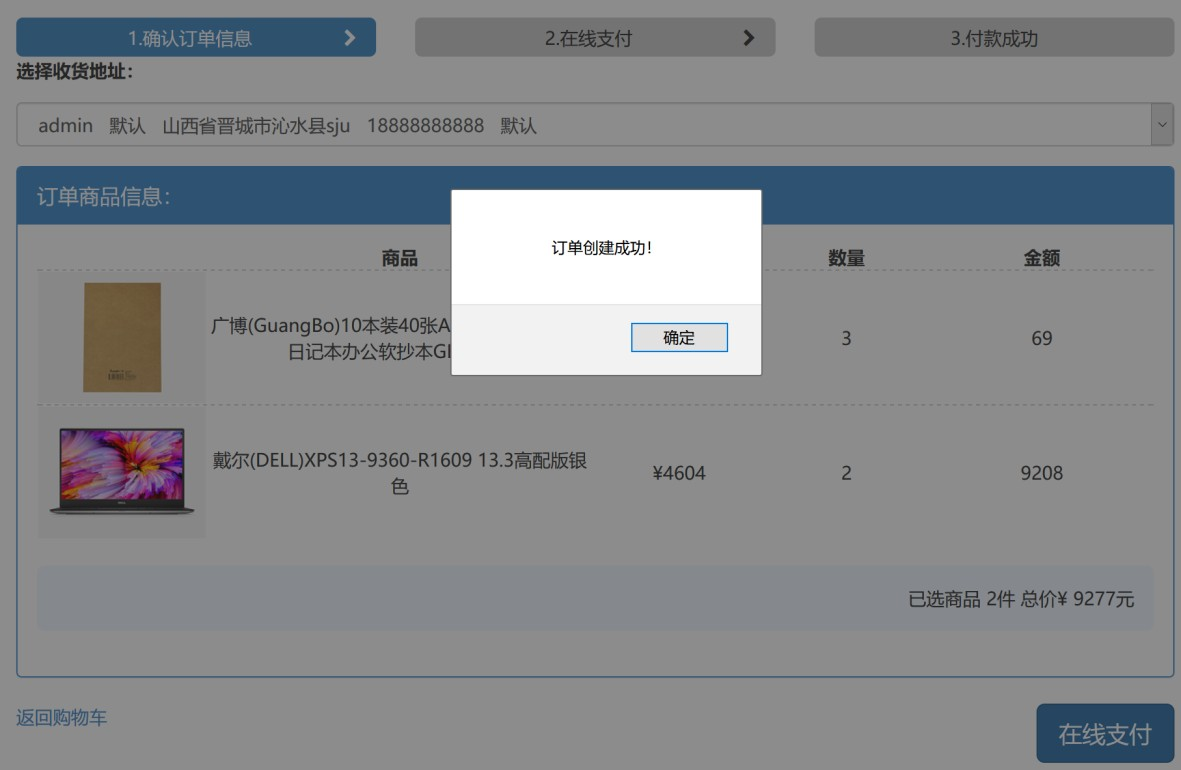Click the 商品 column header
This screenshot has width=1181, height=770.
(399, 258)
